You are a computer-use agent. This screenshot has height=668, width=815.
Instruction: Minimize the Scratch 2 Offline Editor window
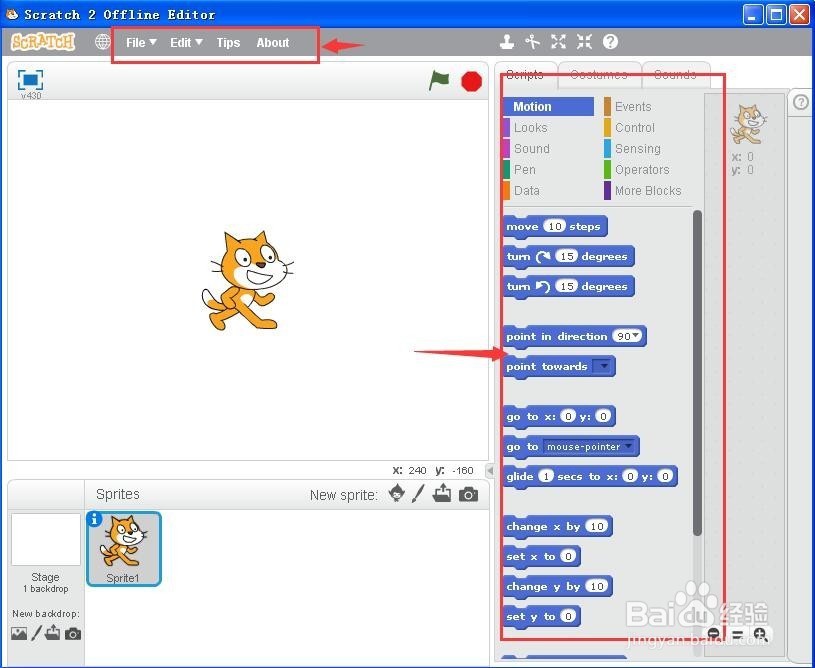tap(753, 14)
